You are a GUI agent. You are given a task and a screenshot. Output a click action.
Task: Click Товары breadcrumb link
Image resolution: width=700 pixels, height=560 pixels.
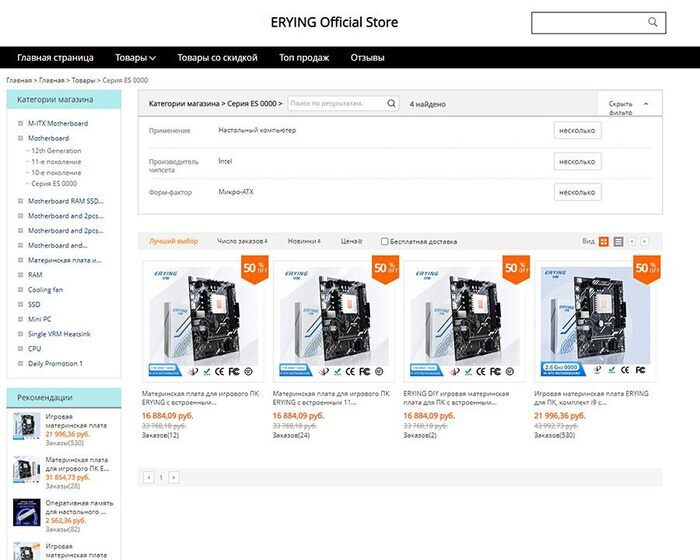point(83,80)
